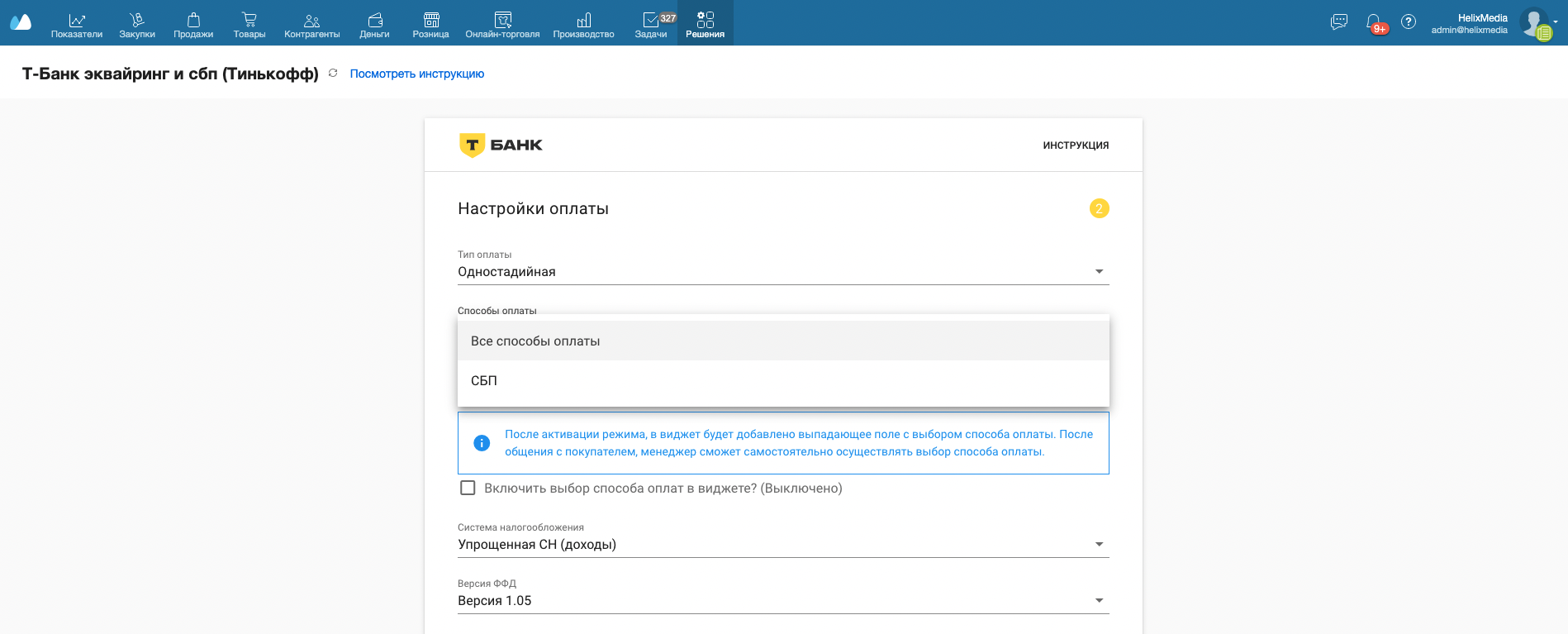This screenshot has width=1568, height=634.
Task: Open Контрагенты counterparties section
Action: pyautogui.click(x=311, y=24)
